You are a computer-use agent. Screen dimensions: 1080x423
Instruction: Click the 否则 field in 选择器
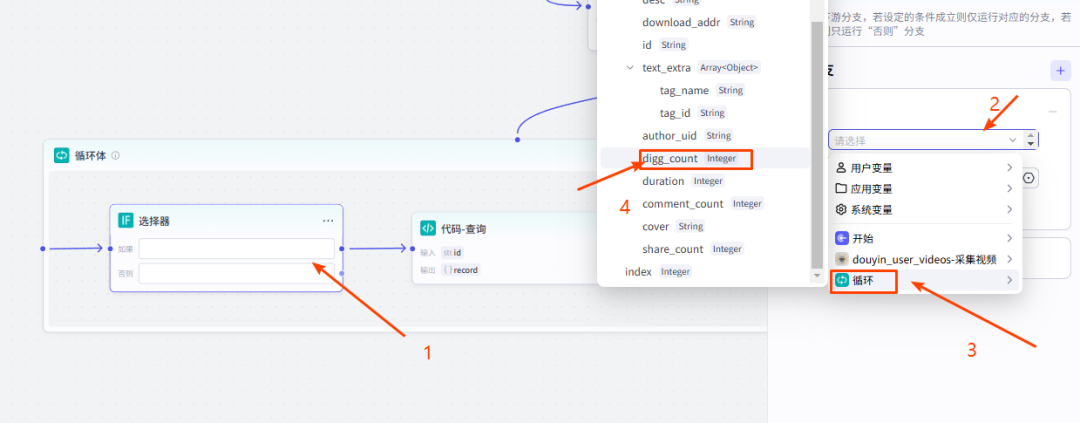tap(236, 273)
